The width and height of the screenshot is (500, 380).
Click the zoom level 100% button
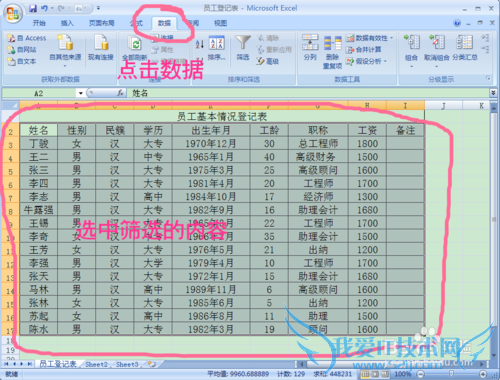(x=403, y=374)
